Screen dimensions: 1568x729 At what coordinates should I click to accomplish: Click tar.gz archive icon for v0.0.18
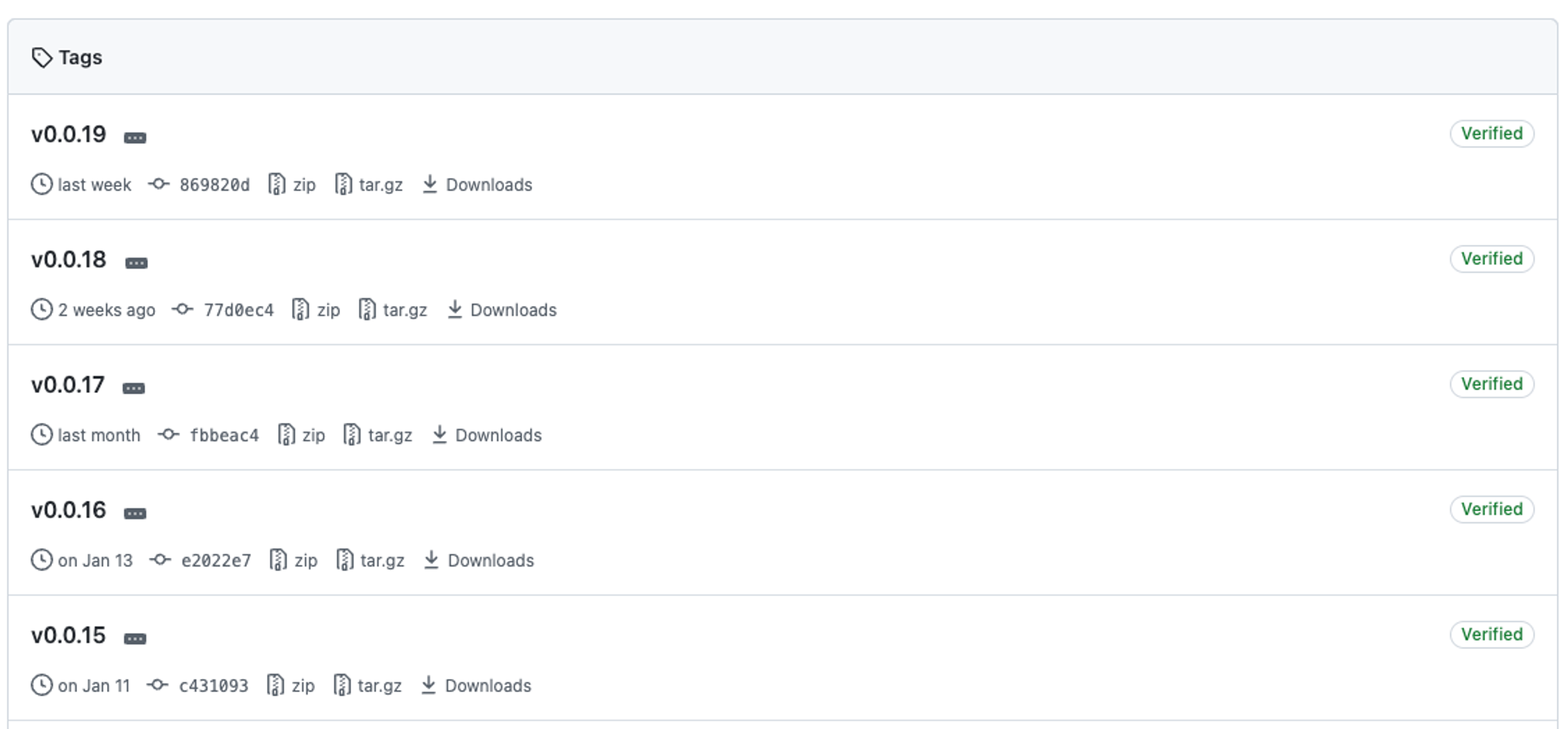point(367,310)
